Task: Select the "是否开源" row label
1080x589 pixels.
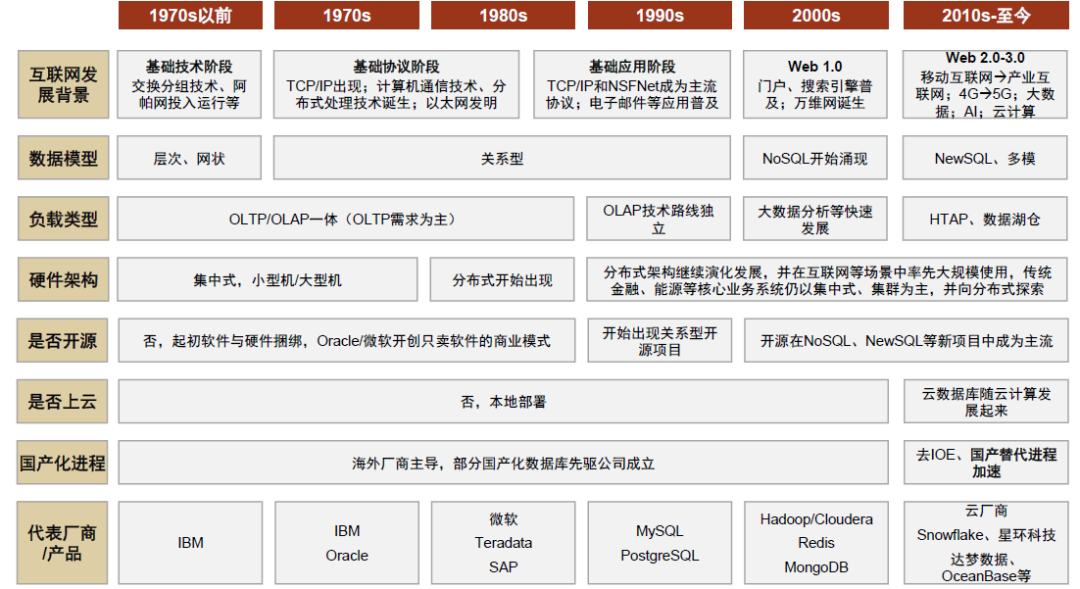Action: tap(63, 340)
